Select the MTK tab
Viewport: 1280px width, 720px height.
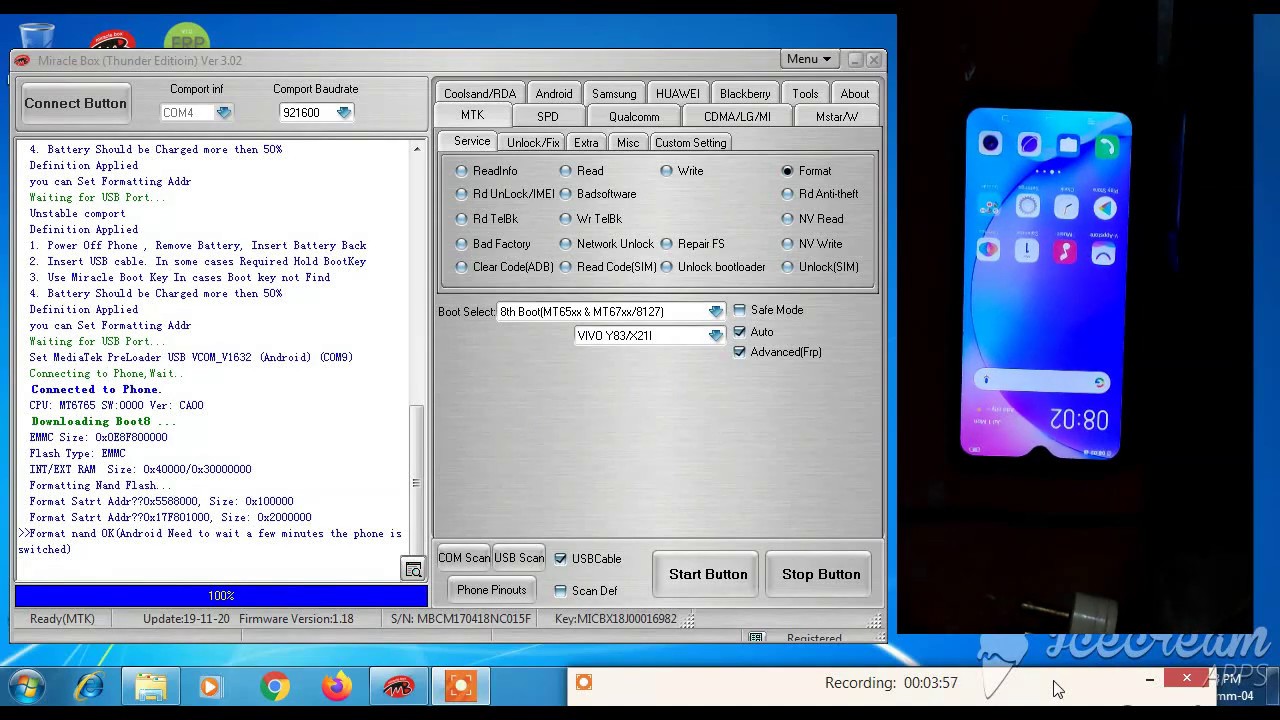(x=472, y=116)
